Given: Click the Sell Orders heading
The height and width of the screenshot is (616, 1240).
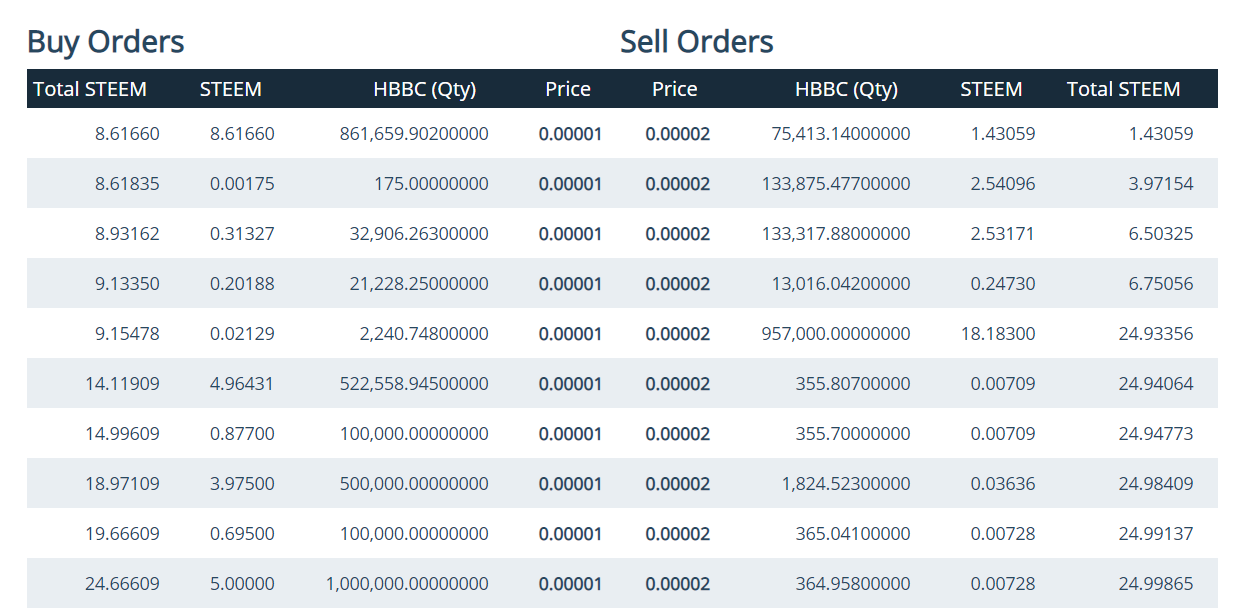Looking at the screenshot, I should (x=696, y=42).
